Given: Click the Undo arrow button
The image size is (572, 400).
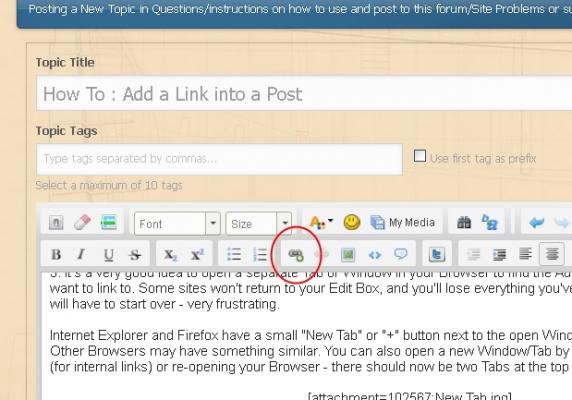Looking at the screenshot, I should coord(536,222).
